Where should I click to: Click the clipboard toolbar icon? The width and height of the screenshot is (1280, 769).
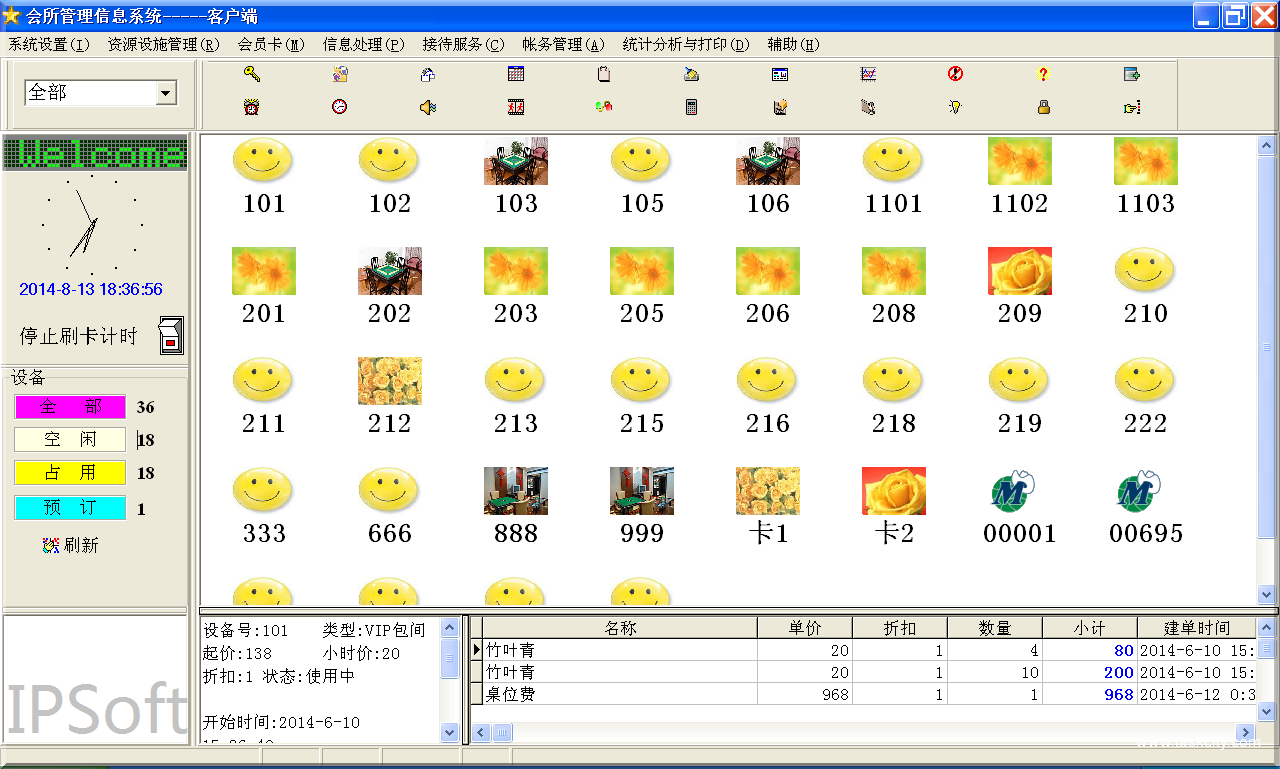[x=604, y=74]
